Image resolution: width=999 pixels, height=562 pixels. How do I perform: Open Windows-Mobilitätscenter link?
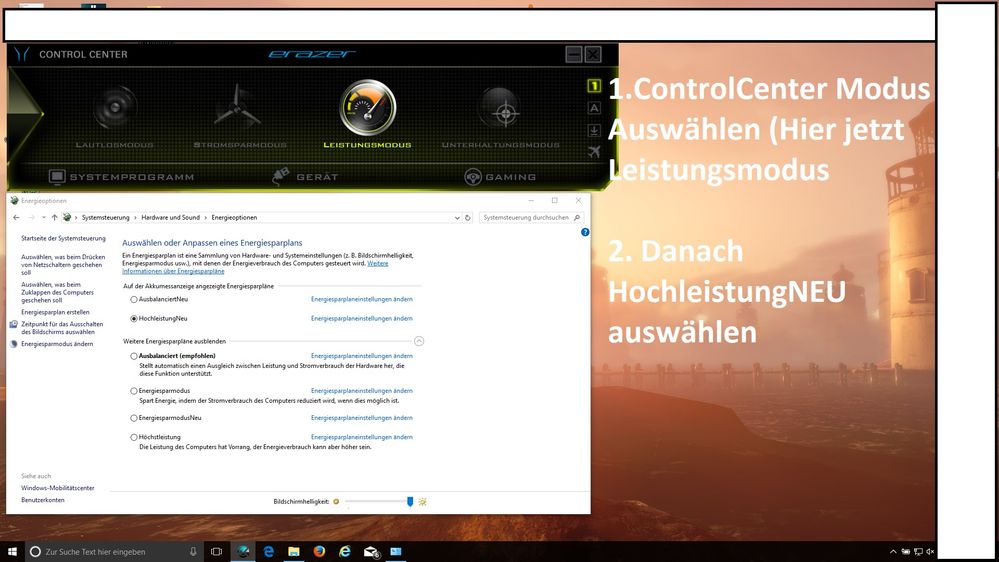coord(58,488)
